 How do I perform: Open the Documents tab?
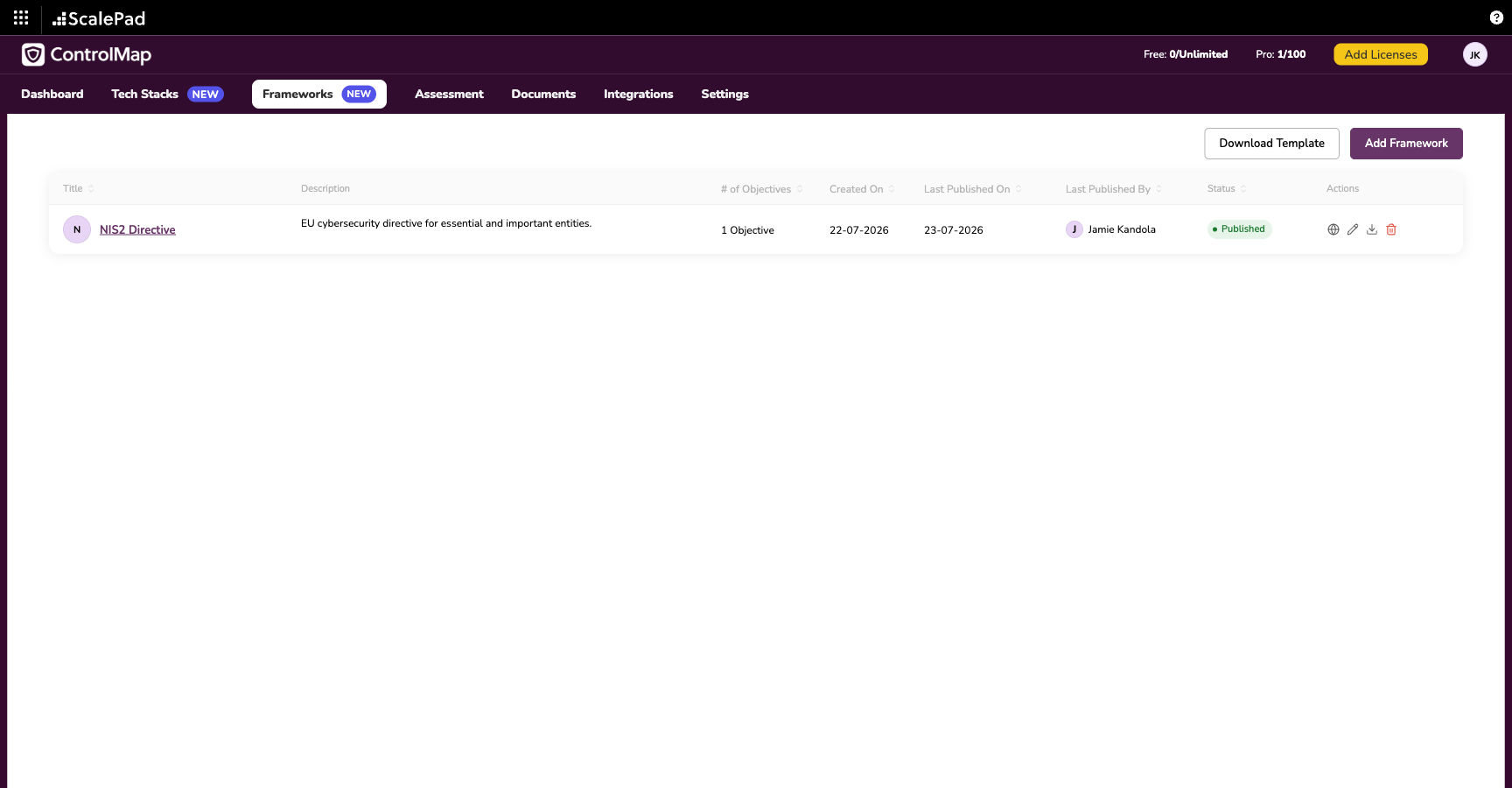click(x=543, y=94)
